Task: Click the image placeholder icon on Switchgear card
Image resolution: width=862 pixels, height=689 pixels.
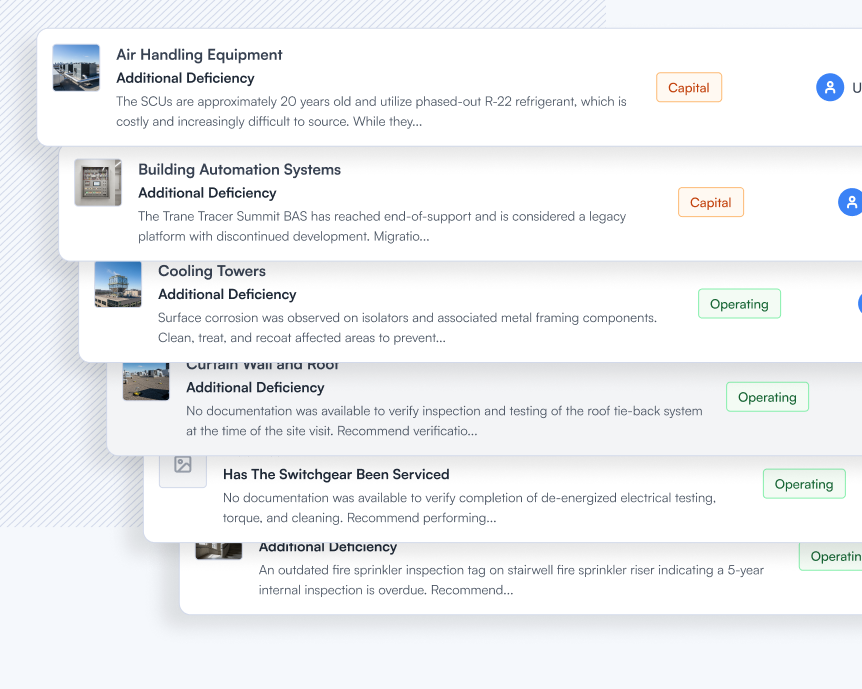Action: pos(183,465)
